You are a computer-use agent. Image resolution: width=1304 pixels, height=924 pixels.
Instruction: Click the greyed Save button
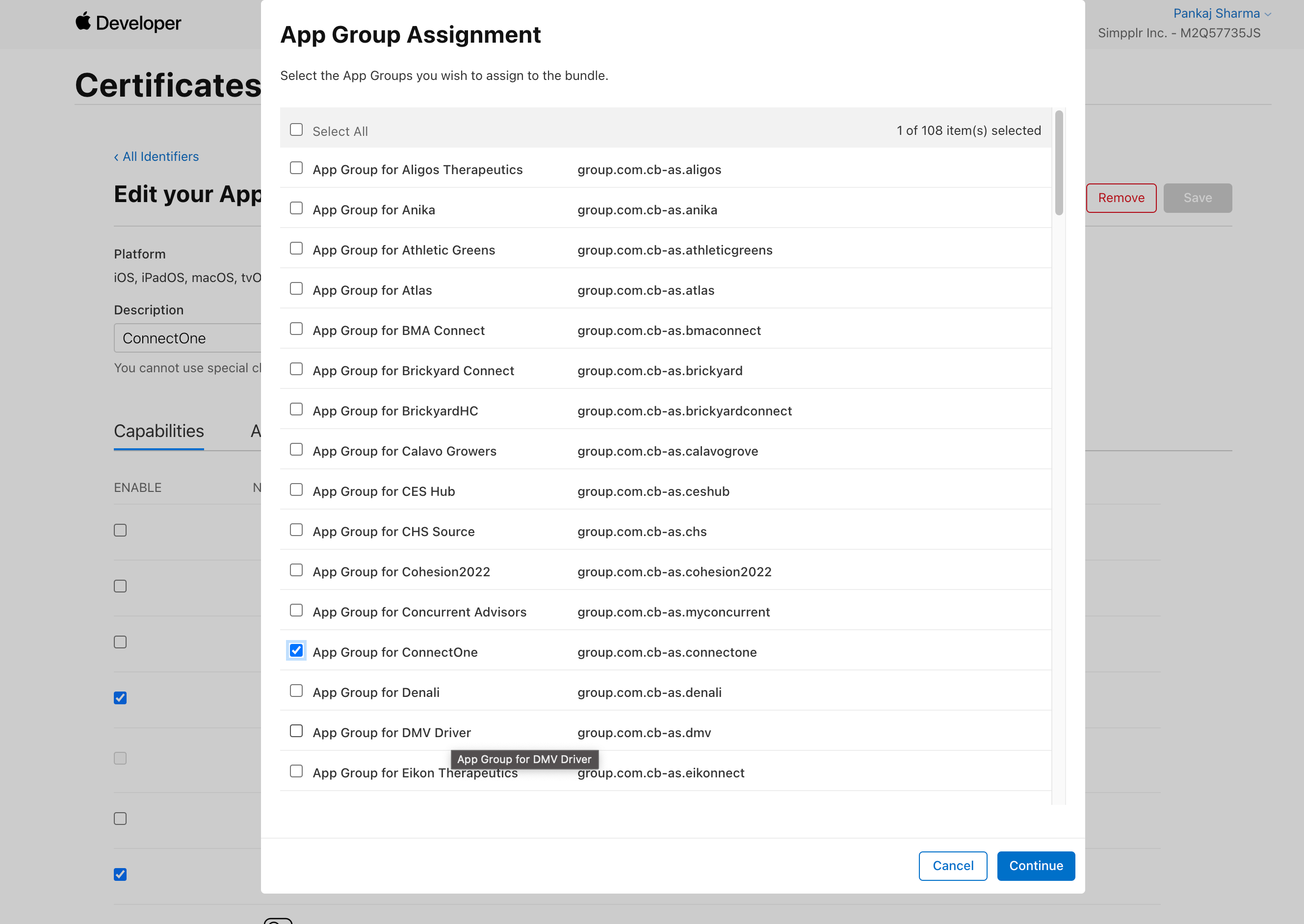[x=1198, y=198]
